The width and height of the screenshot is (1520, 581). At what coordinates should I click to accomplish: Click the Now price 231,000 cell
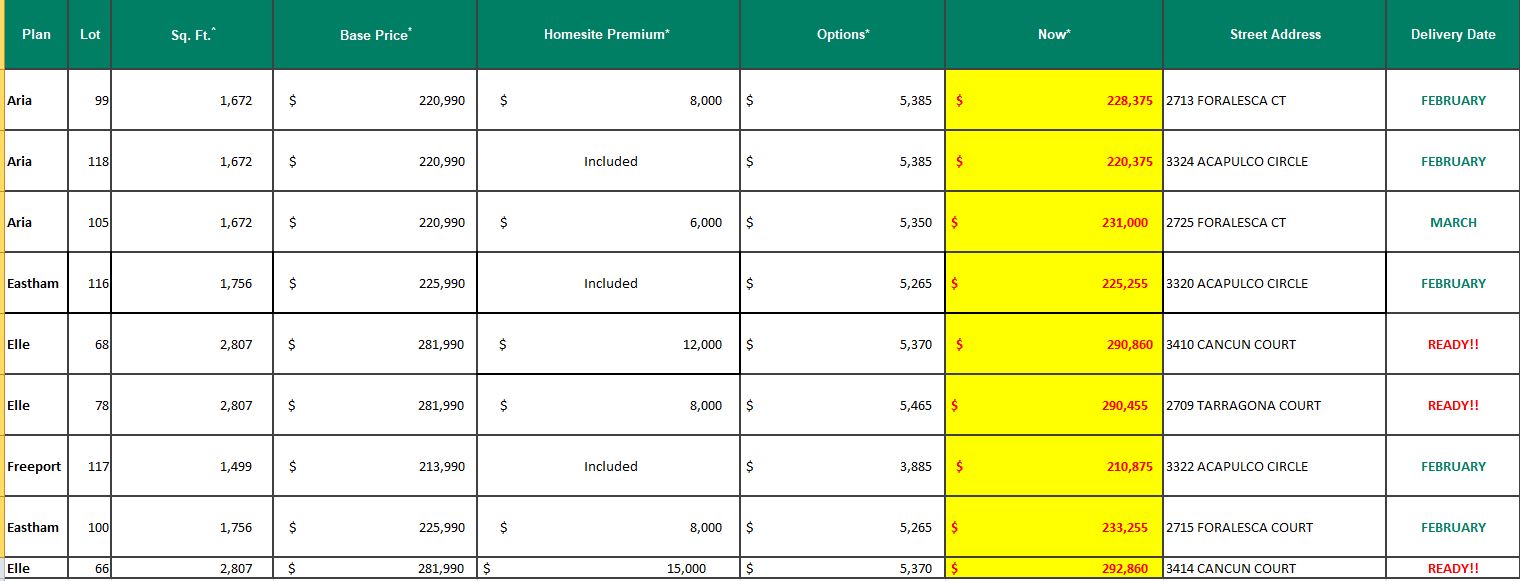1054,222
